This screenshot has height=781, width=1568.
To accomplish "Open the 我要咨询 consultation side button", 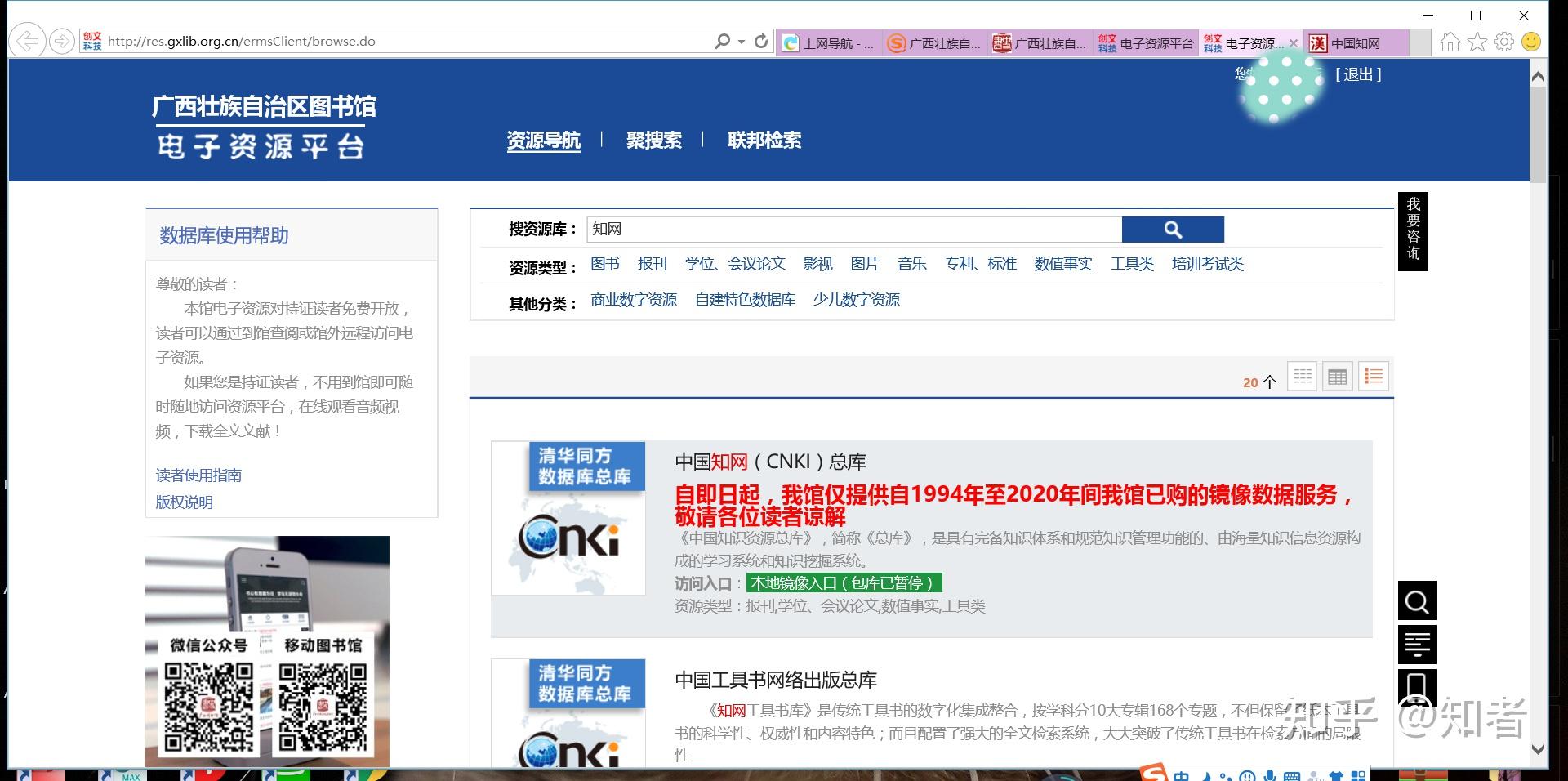I will click(x=1413, y=231).
